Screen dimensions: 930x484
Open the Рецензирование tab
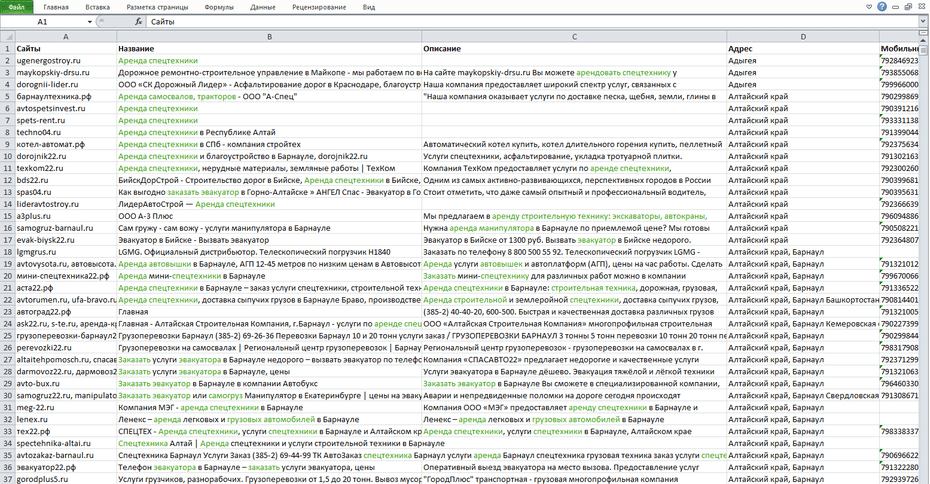(319, 6)
